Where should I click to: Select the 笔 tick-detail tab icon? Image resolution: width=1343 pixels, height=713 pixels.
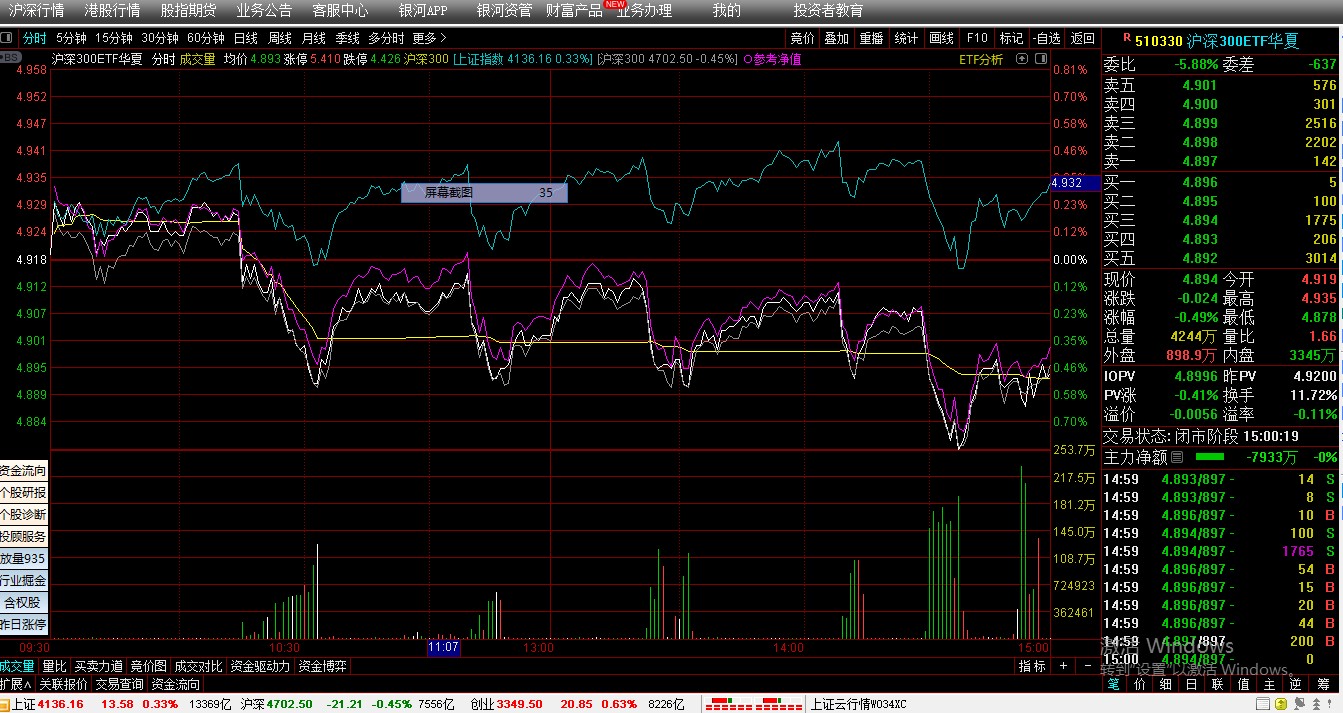click(x=1113, y=685)
